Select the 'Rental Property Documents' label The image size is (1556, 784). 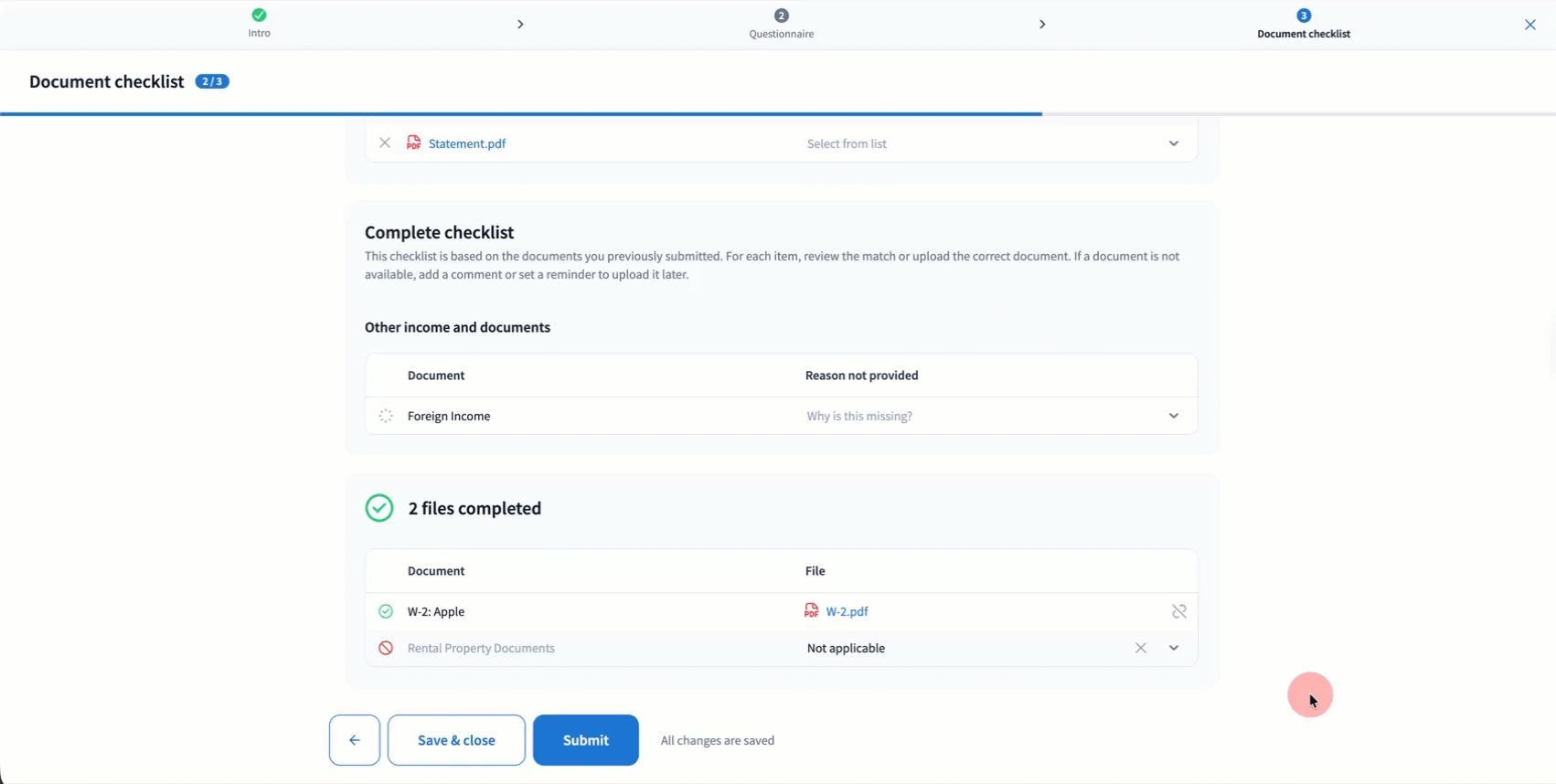click(x=481, y=648)
